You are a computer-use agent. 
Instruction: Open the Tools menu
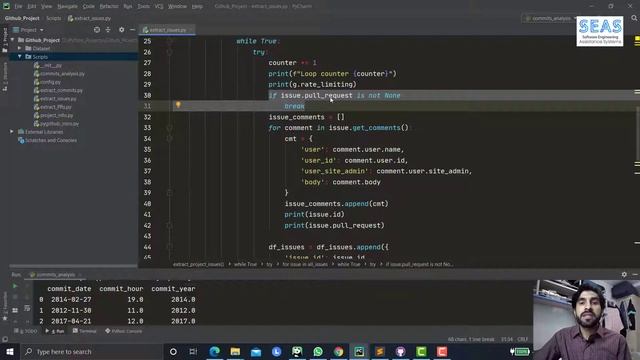point(143,7)
